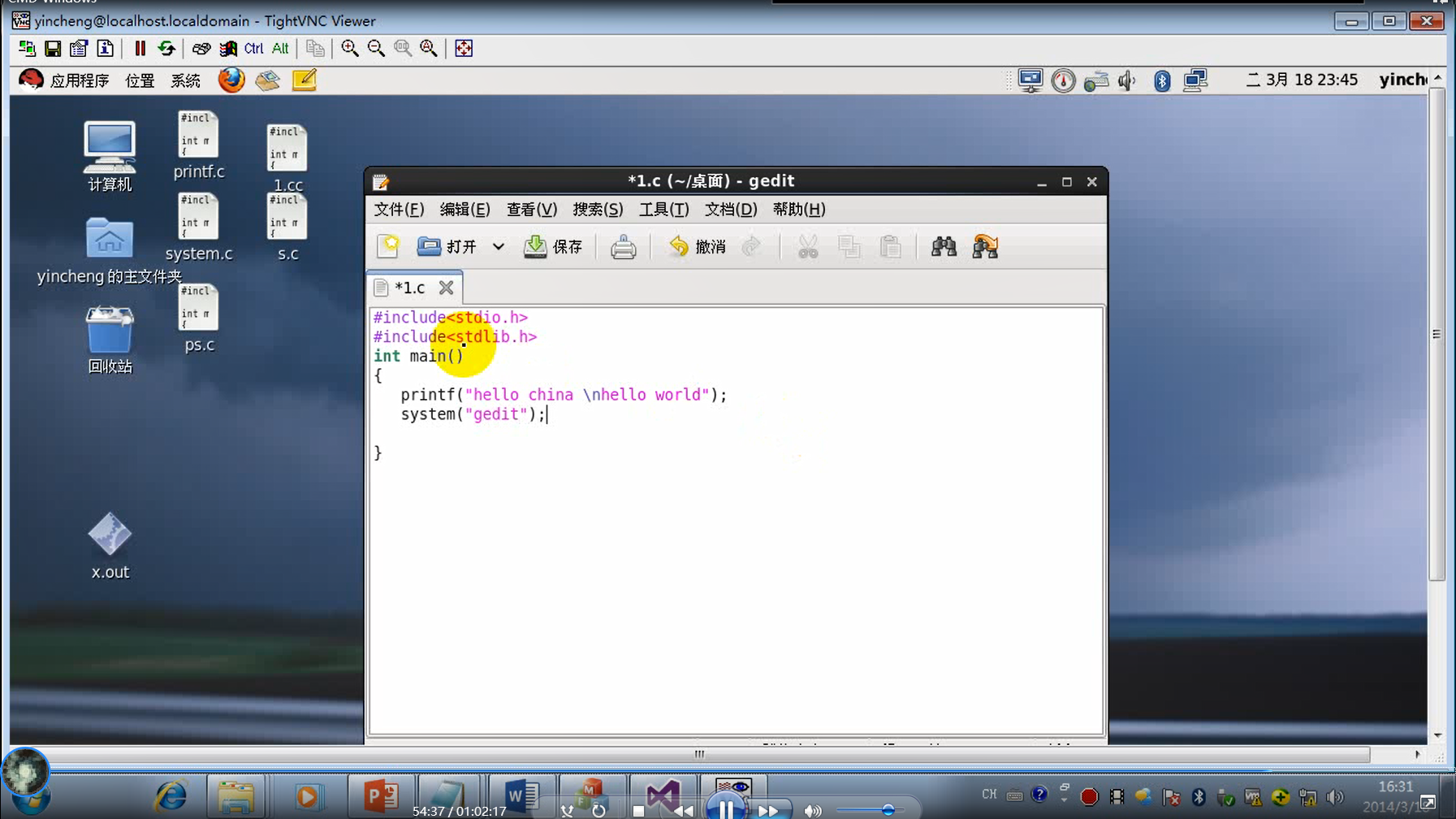The width and height of the screenshot is (1456, 819).
Task: Click the TightVNC horizontal scrollbar
Action: pos(699,755)
